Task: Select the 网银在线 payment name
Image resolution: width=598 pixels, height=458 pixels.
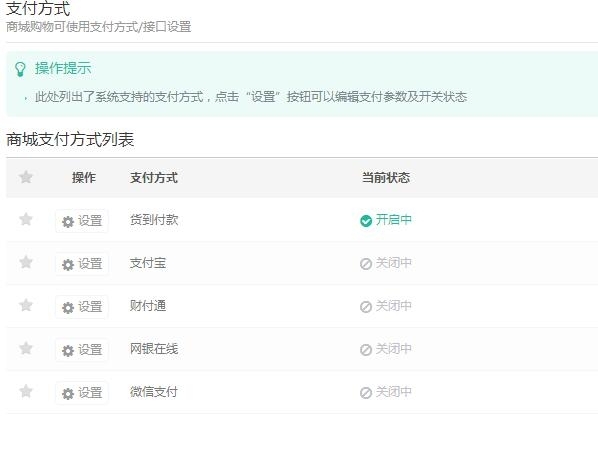Action: [154, 349]
